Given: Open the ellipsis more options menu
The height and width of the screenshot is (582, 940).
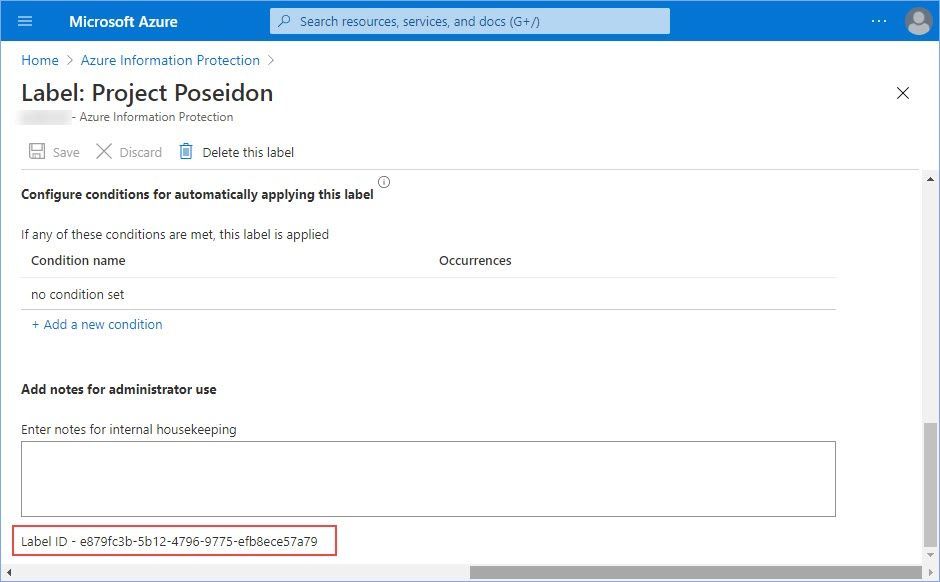Looking at the screenshot, I should (879, 21).
